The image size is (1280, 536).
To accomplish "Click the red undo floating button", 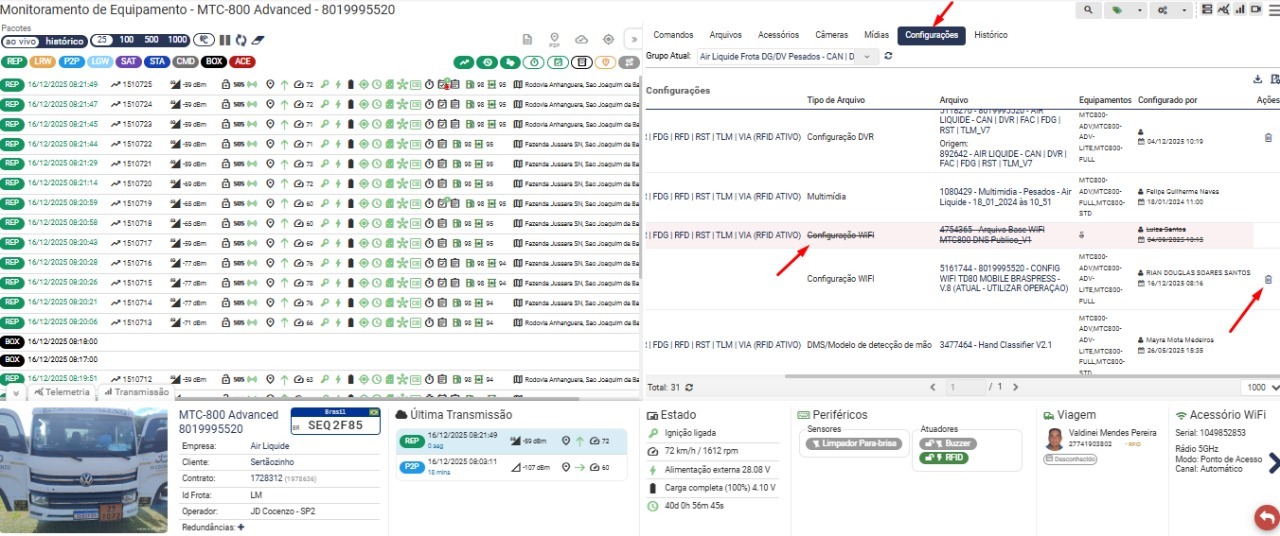I will click(x=1266, y=517).
